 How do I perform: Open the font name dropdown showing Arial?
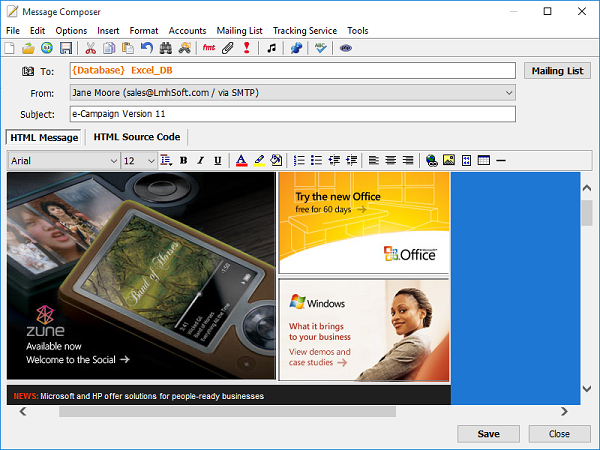click(x=64, y=161)
